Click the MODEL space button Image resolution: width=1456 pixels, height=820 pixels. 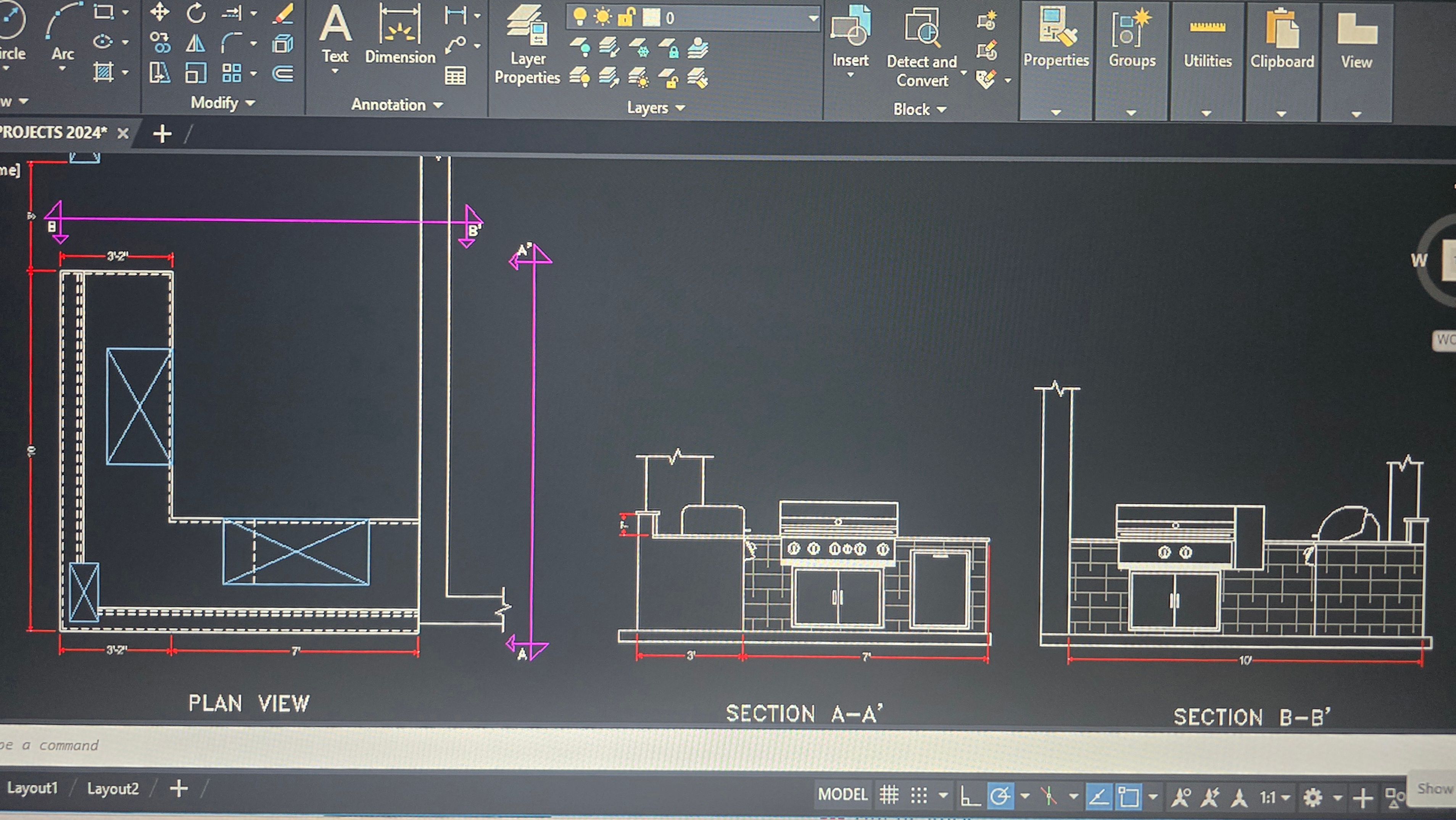tap(842, 794)
